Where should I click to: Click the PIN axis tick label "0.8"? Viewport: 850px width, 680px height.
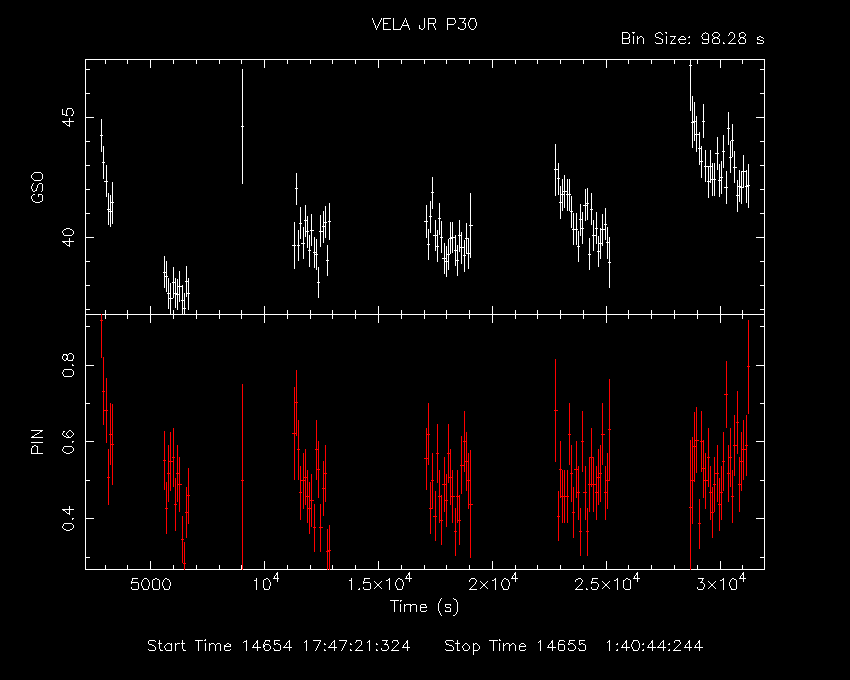click(69, 365)
